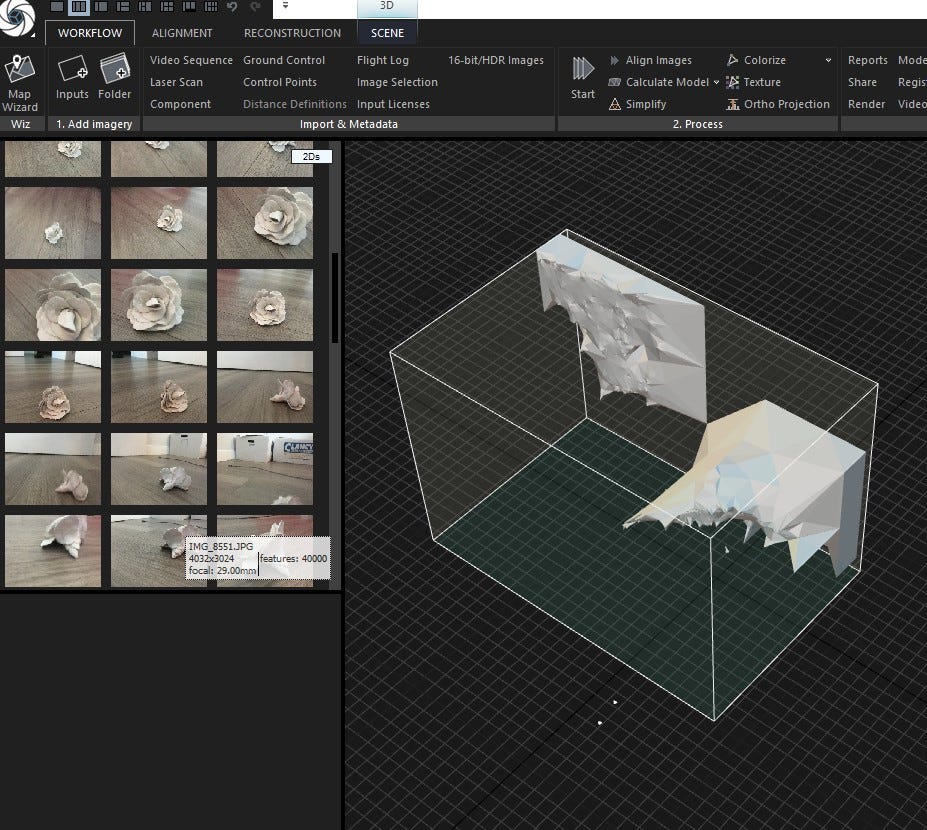Screen dimensions: 927x830
Task: Click the Redo arrow icon
Action: click(255, 7)
